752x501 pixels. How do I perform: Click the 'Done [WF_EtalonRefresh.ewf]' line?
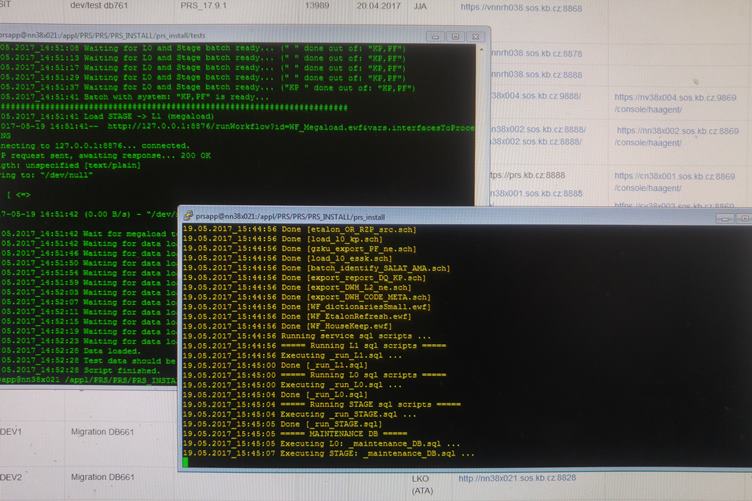pyautogui.click(x=297, y=316)
